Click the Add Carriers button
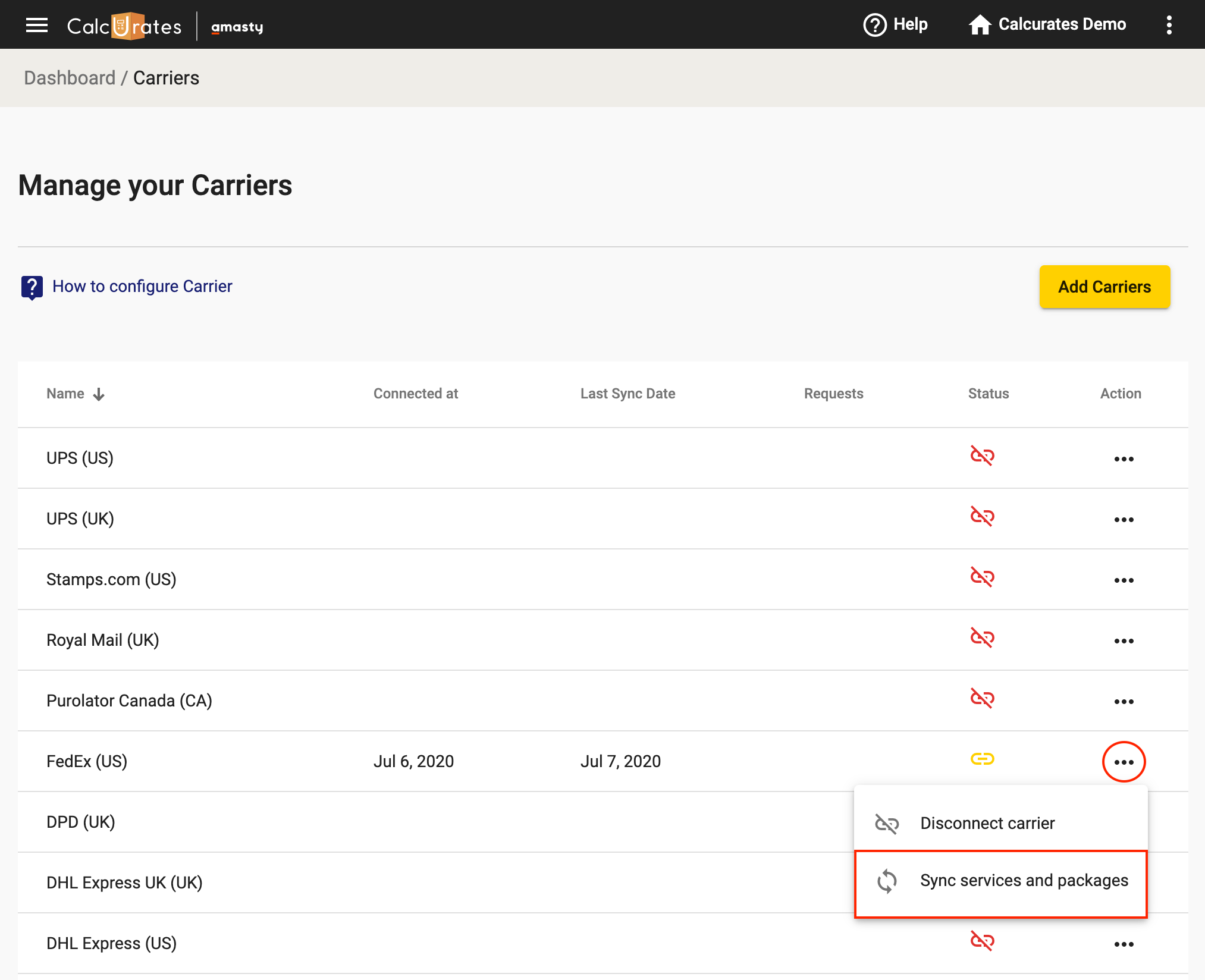 click(x=1104, y=287)
